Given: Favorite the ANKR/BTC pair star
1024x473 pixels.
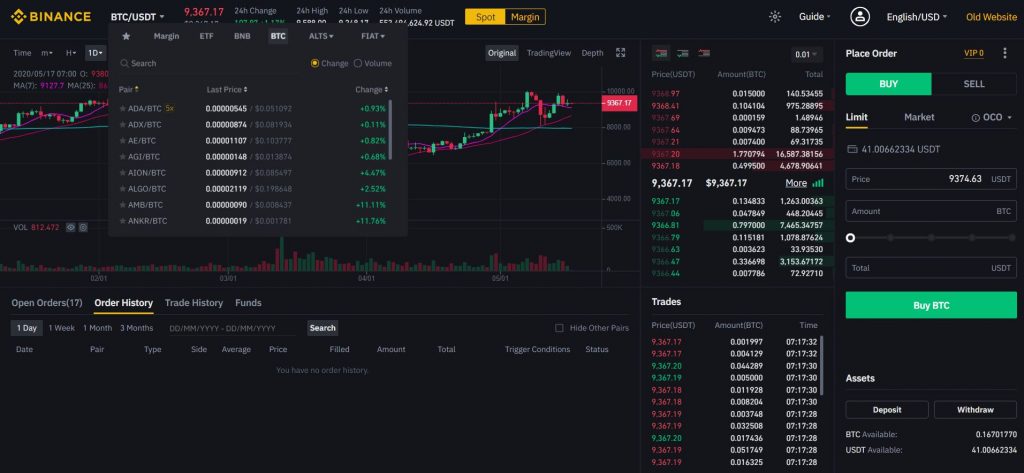Looking at the screenshot, I should click(123, 221).
